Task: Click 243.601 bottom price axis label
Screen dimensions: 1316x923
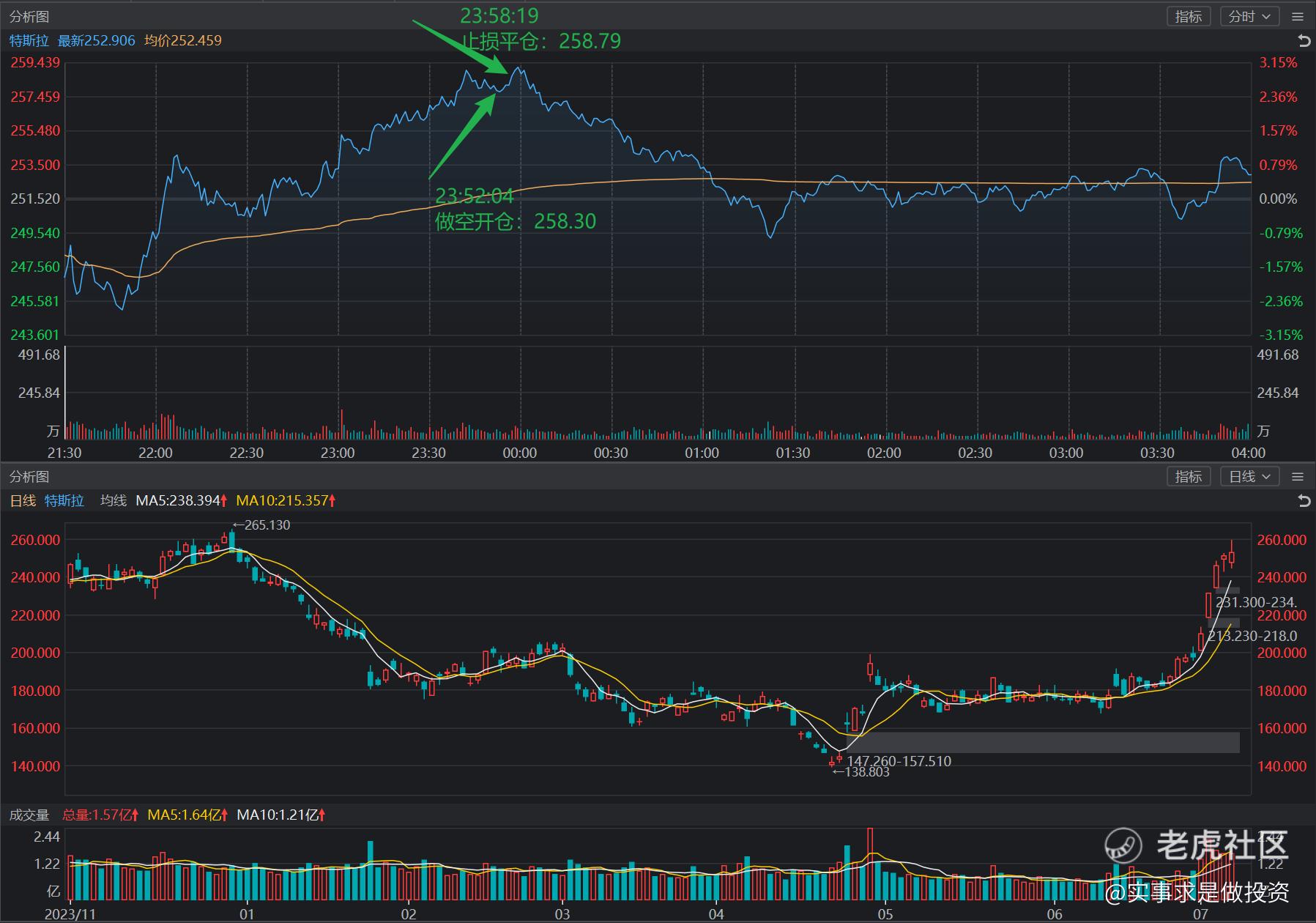Action: pos(35,335)
